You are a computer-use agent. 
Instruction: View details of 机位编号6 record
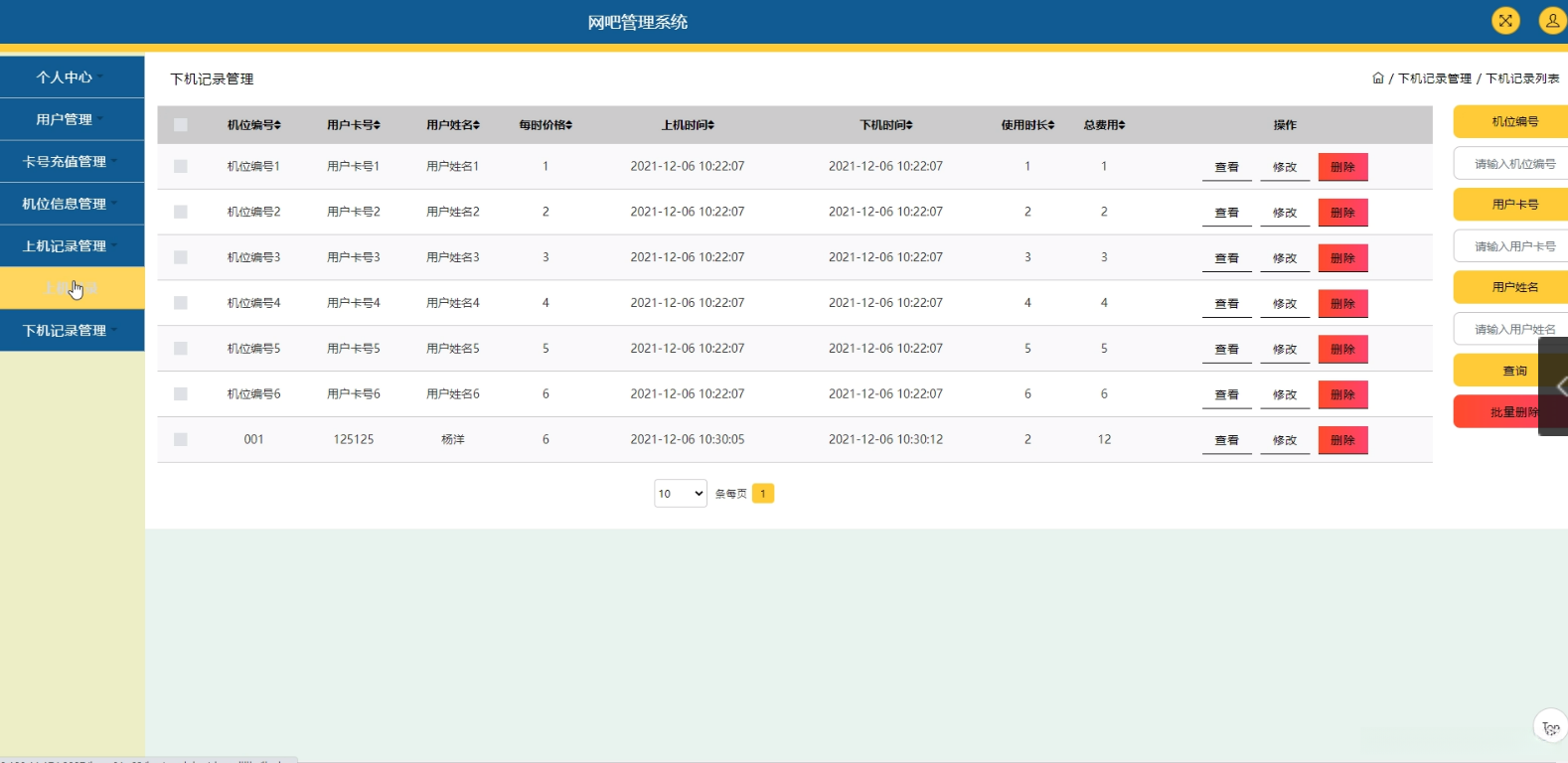[x=1227, y=394]
